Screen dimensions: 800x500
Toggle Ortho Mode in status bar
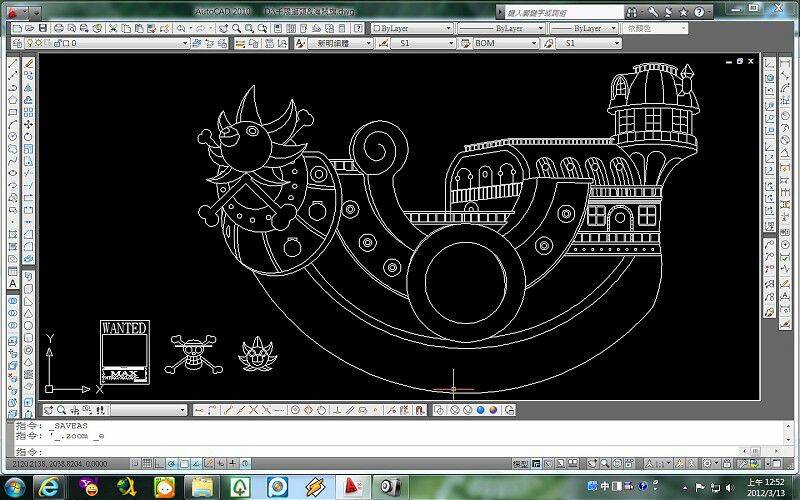159,464
